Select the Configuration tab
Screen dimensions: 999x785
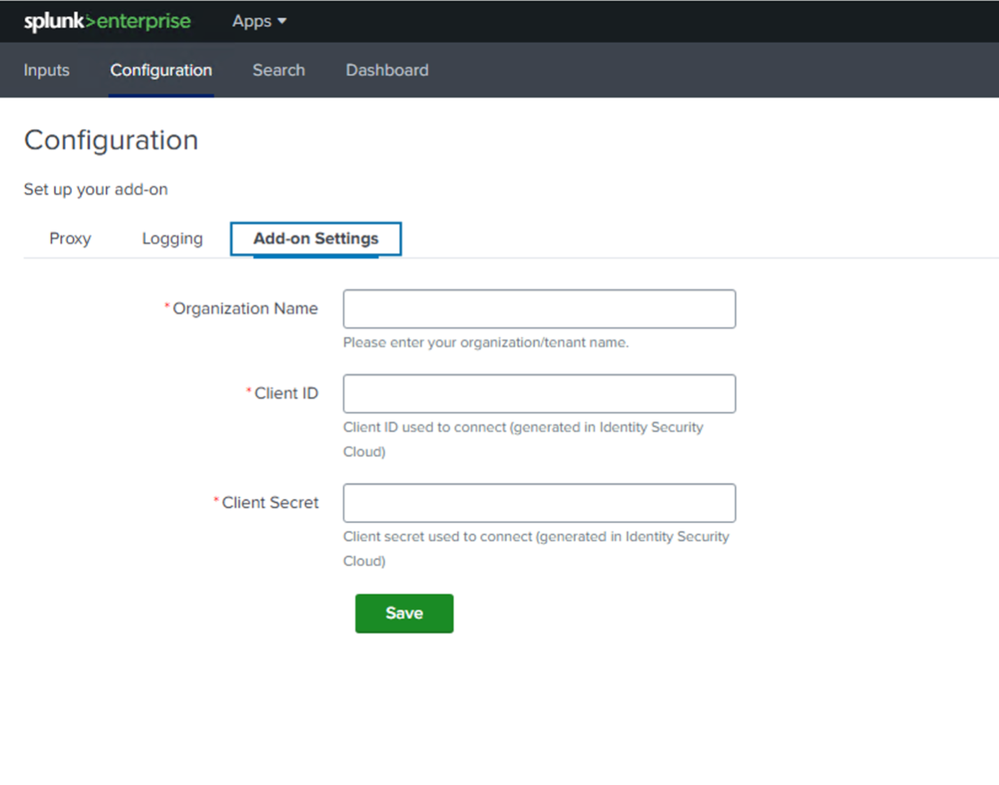(x=161, y=70)
